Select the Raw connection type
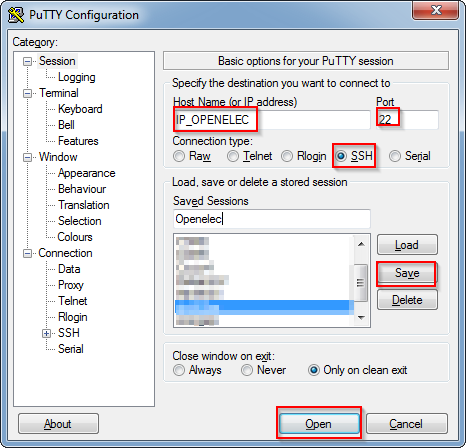Viewport: 466px width, 448px height. click(x=179, y=156)
